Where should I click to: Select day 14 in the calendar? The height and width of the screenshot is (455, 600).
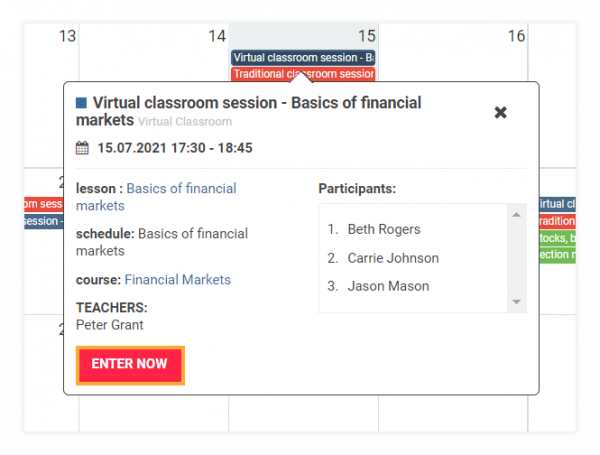click(217, 36)
